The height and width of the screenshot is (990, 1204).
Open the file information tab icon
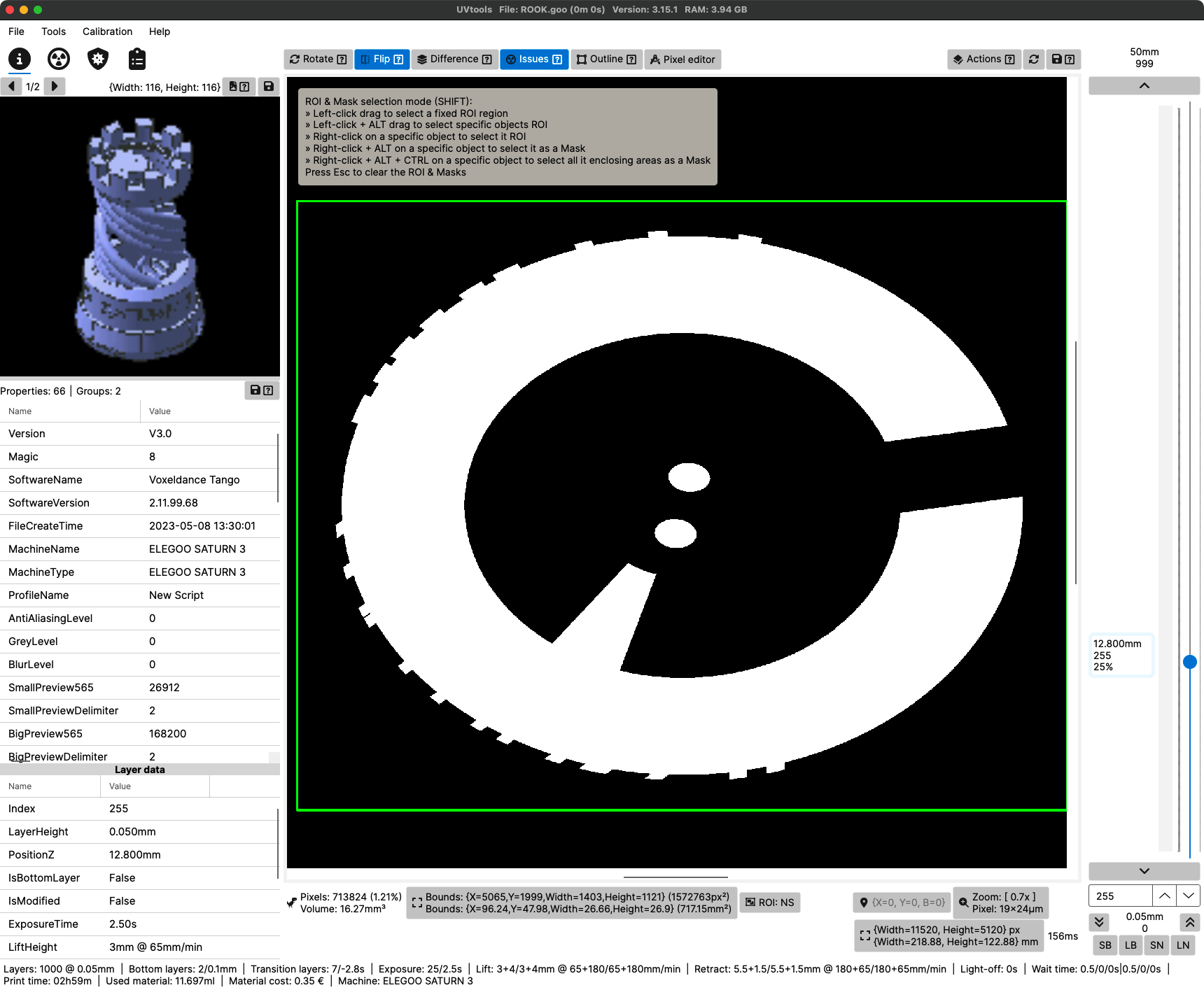[x=20, y=59]
